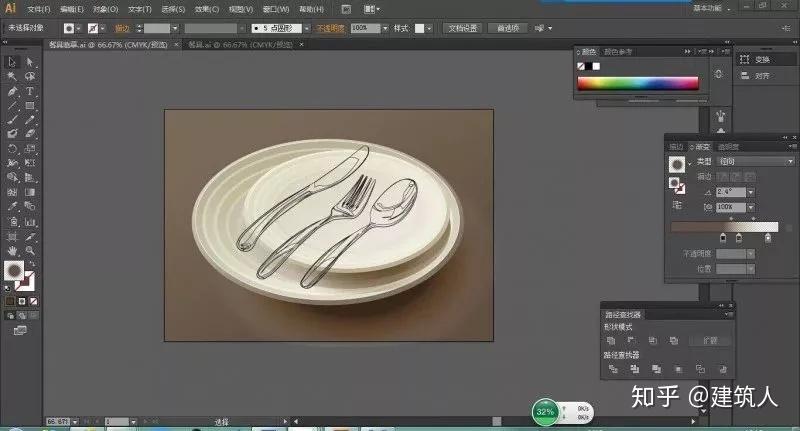The height and width of the screenshot is (431, 800).
Task: Pick a color from the spectrum bar
Action: 638,83
